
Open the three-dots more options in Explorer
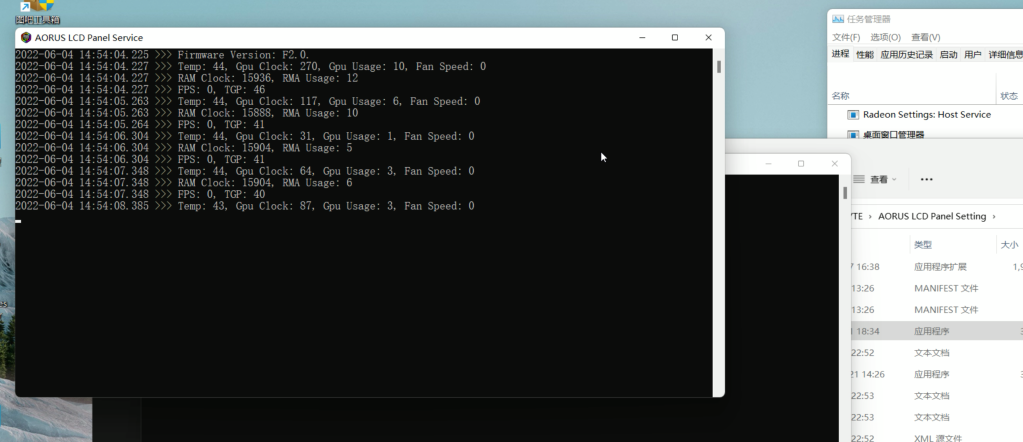926,180
